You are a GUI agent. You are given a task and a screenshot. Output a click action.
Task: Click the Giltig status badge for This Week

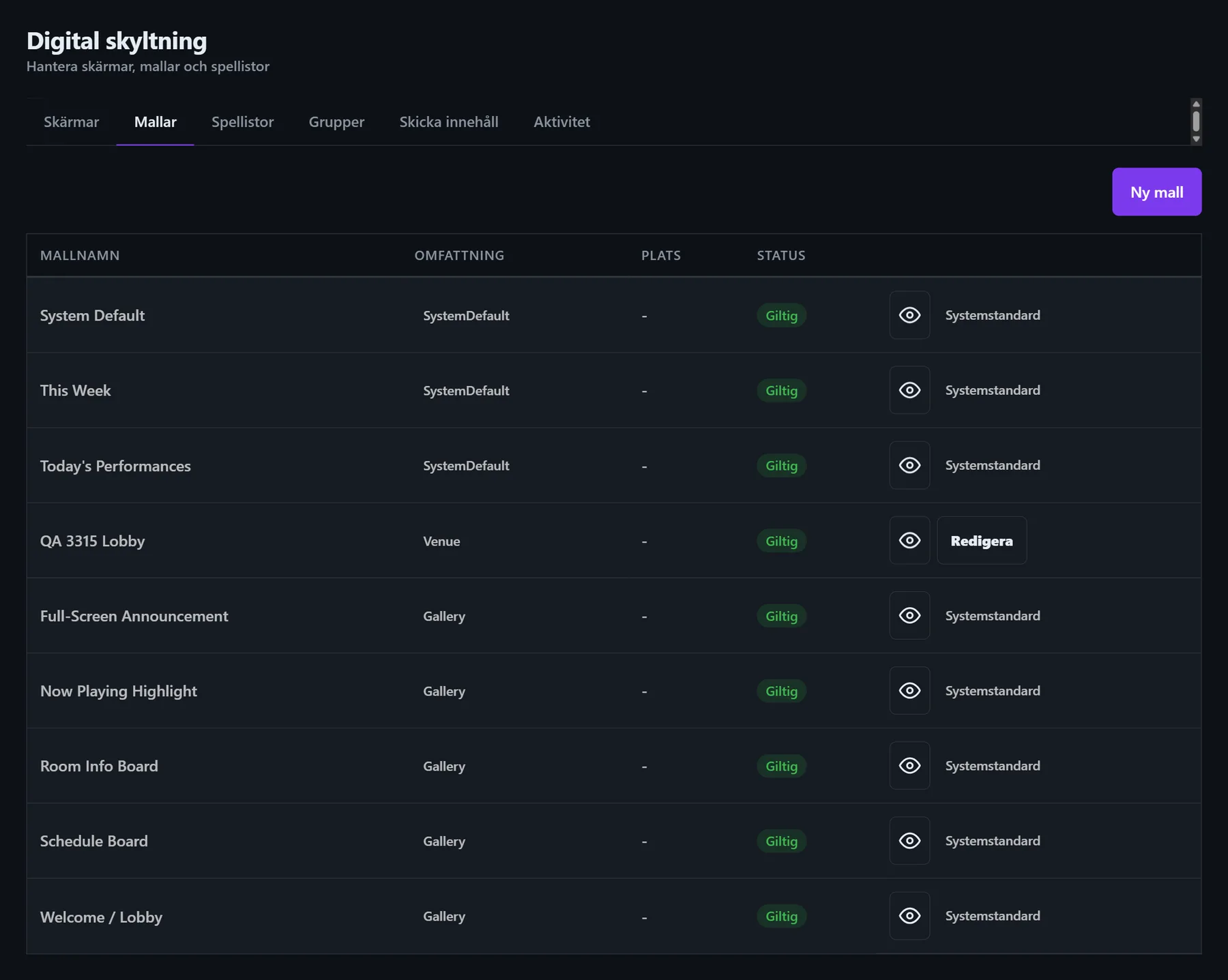coord(781,390)
